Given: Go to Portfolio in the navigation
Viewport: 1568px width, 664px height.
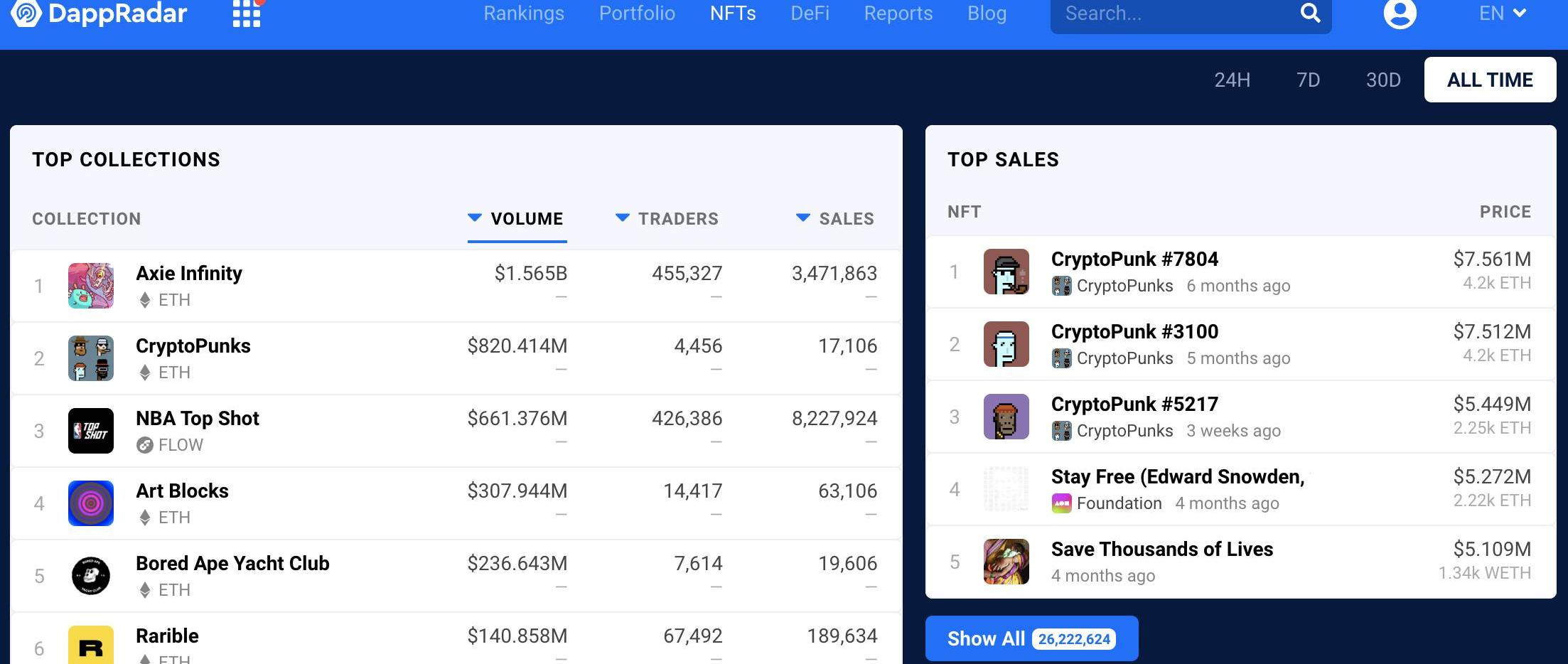Looking at the screenshot, I should click(x=637, y=14).
